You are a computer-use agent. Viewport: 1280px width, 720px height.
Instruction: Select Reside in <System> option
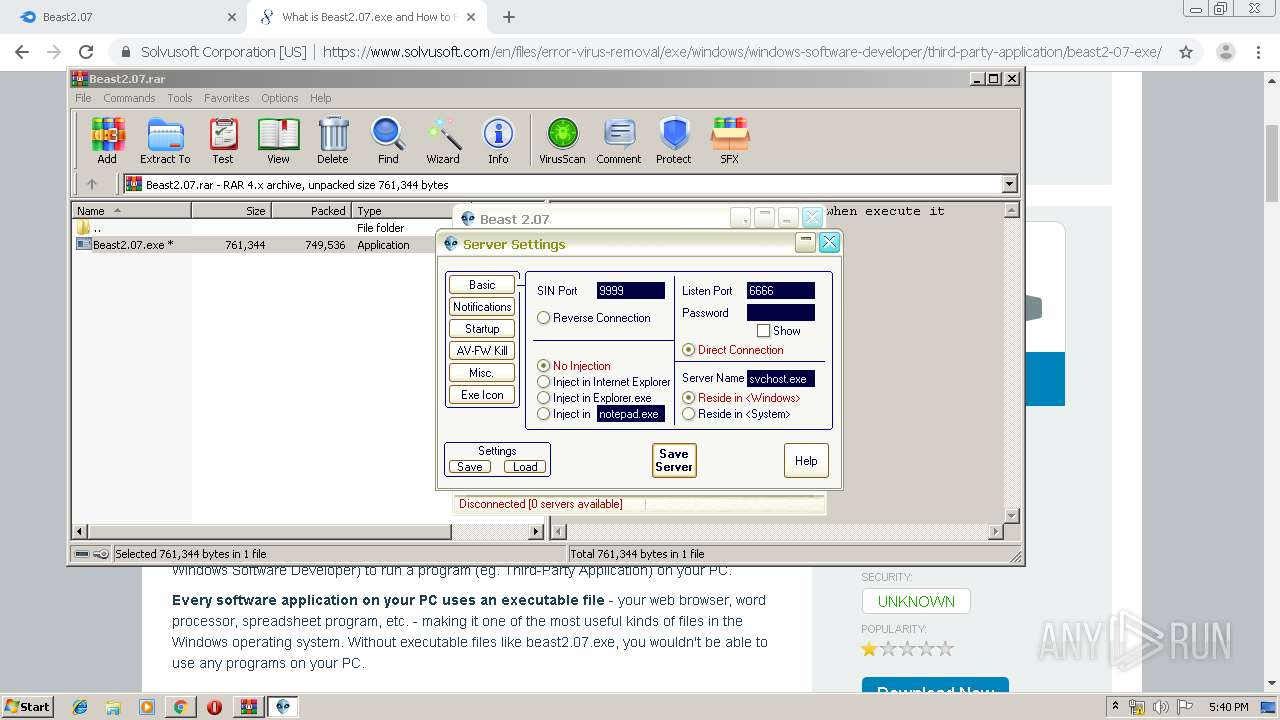click(689, 414)
